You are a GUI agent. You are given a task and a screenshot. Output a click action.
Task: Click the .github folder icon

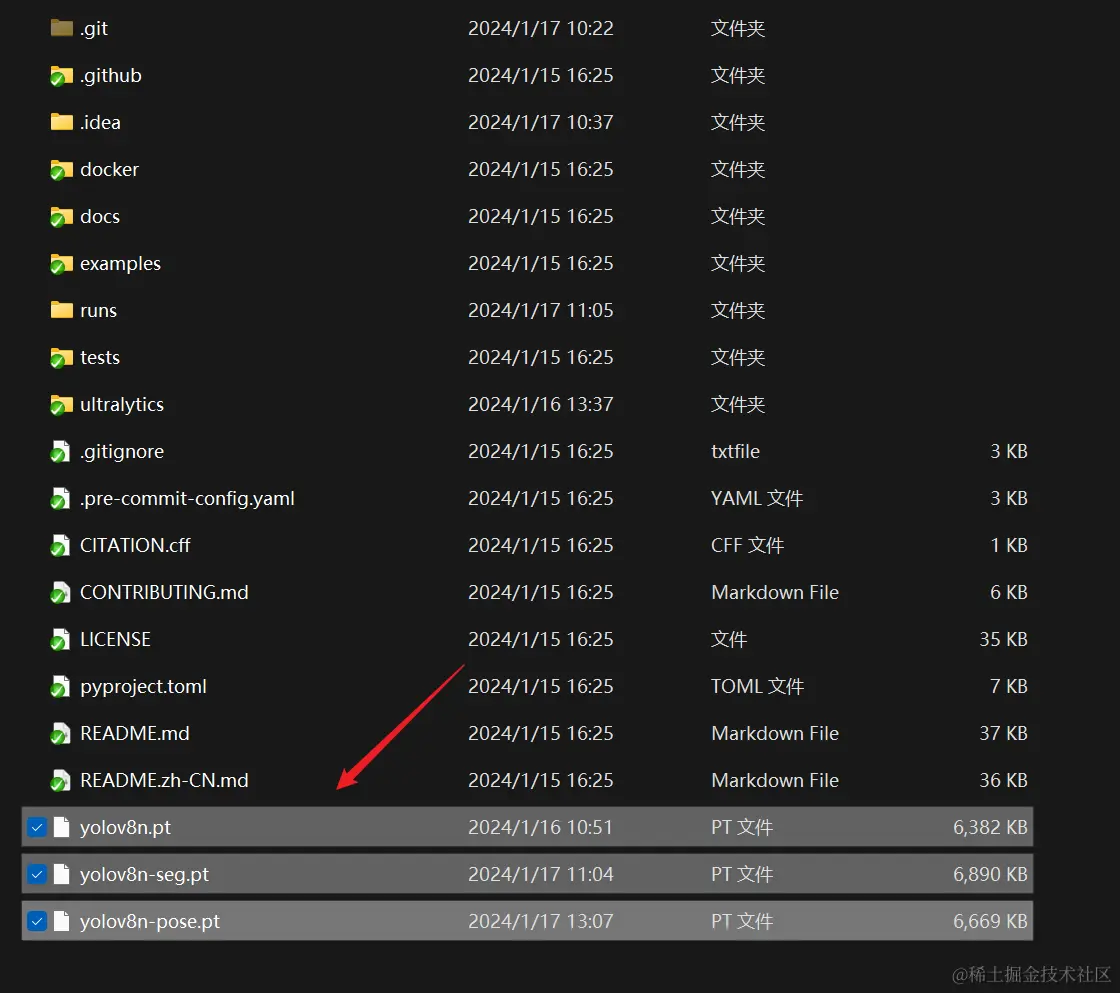point(61,75)
